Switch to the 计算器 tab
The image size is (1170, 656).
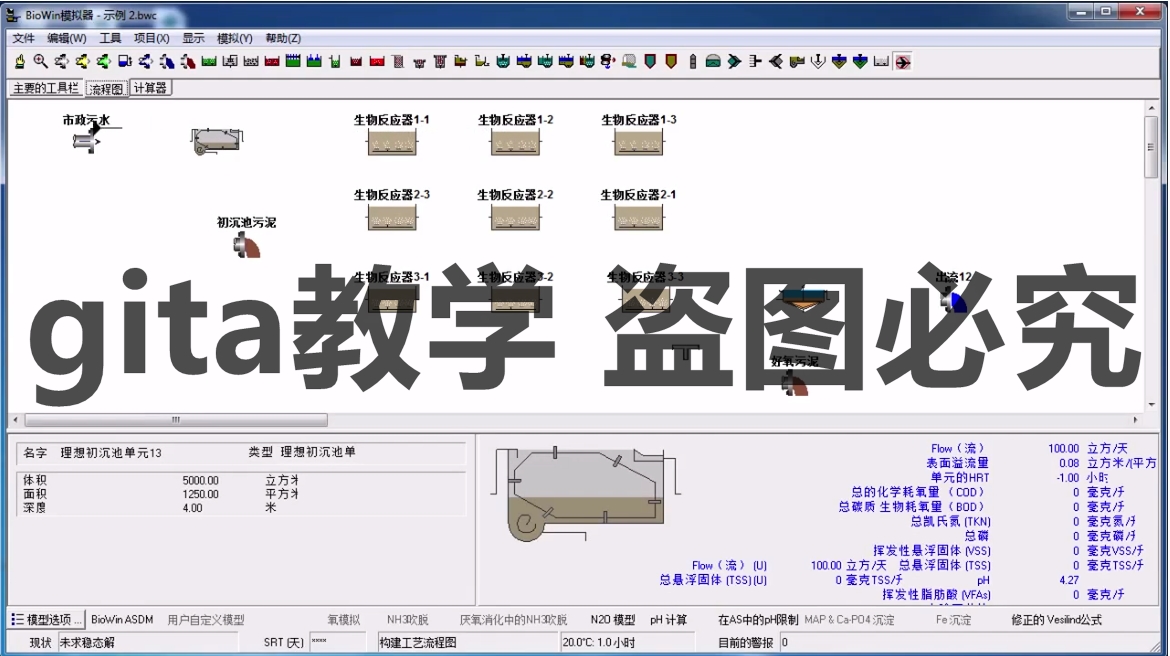point(150,88)
